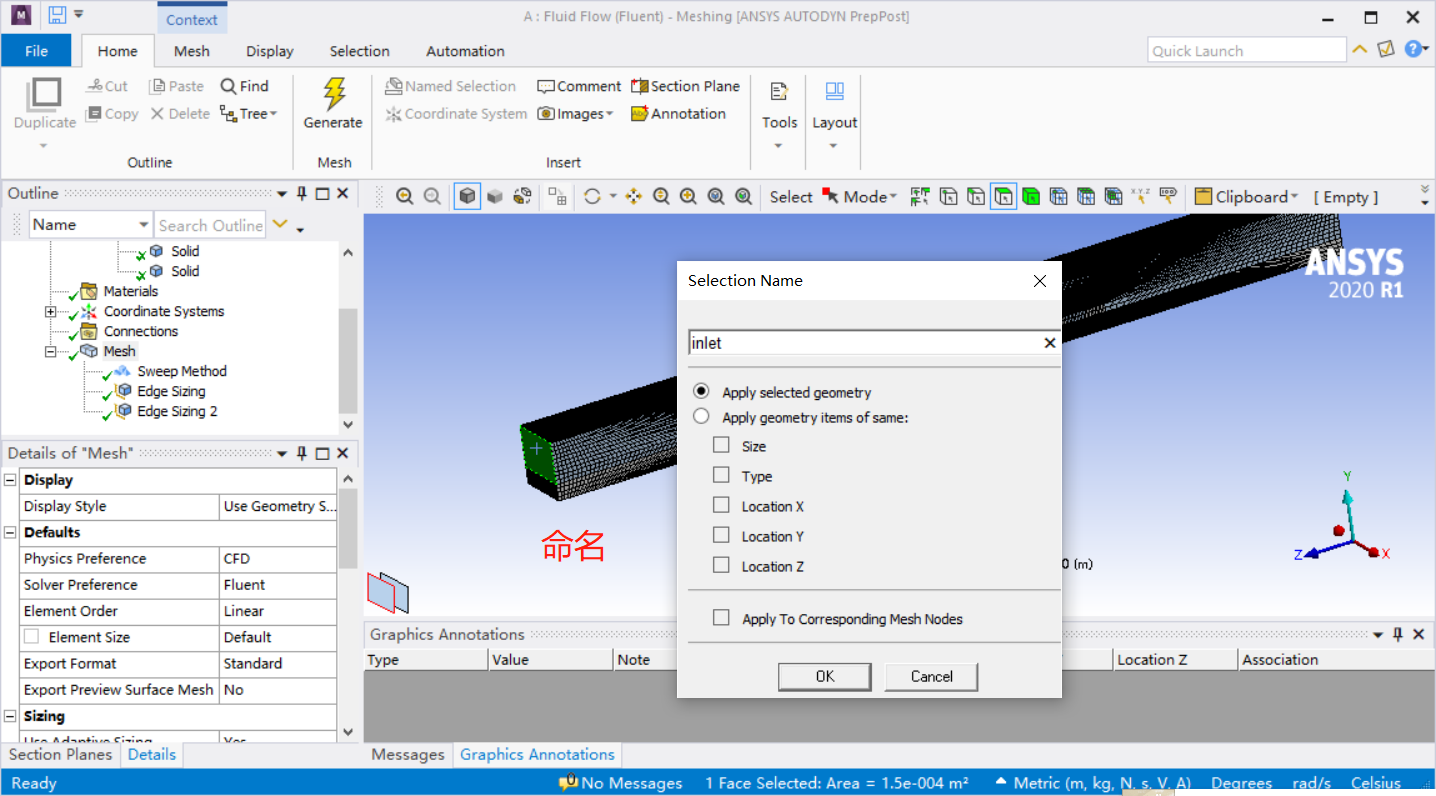Viewport: 1436px width, 796px height.
Task: Check the Location Y checkbox
Action: [x=721, y=535]
